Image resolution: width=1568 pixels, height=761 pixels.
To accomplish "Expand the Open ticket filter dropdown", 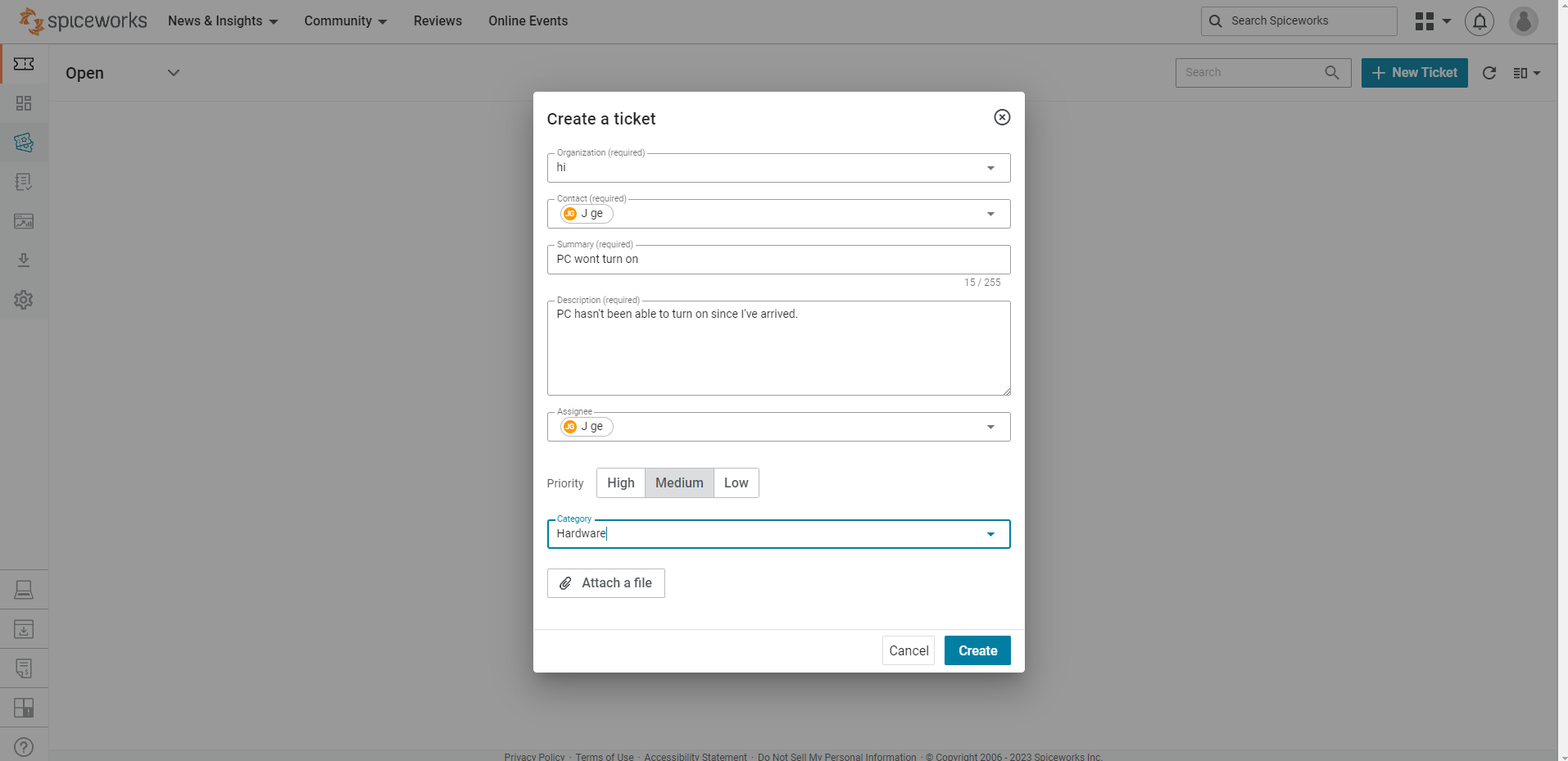I will click(x=173, y=72).
